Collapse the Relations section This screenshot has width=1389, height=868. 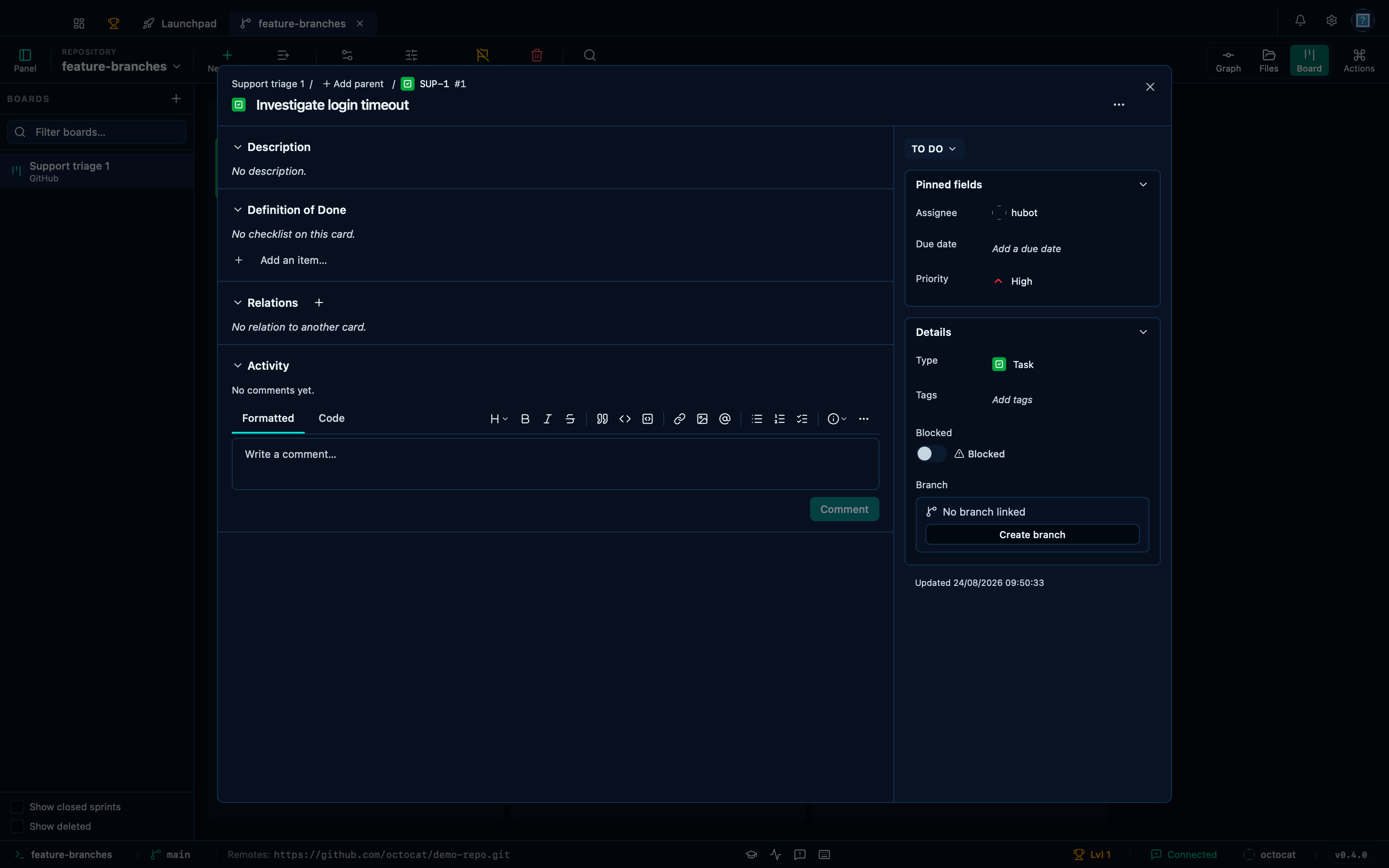click(237, 302)
